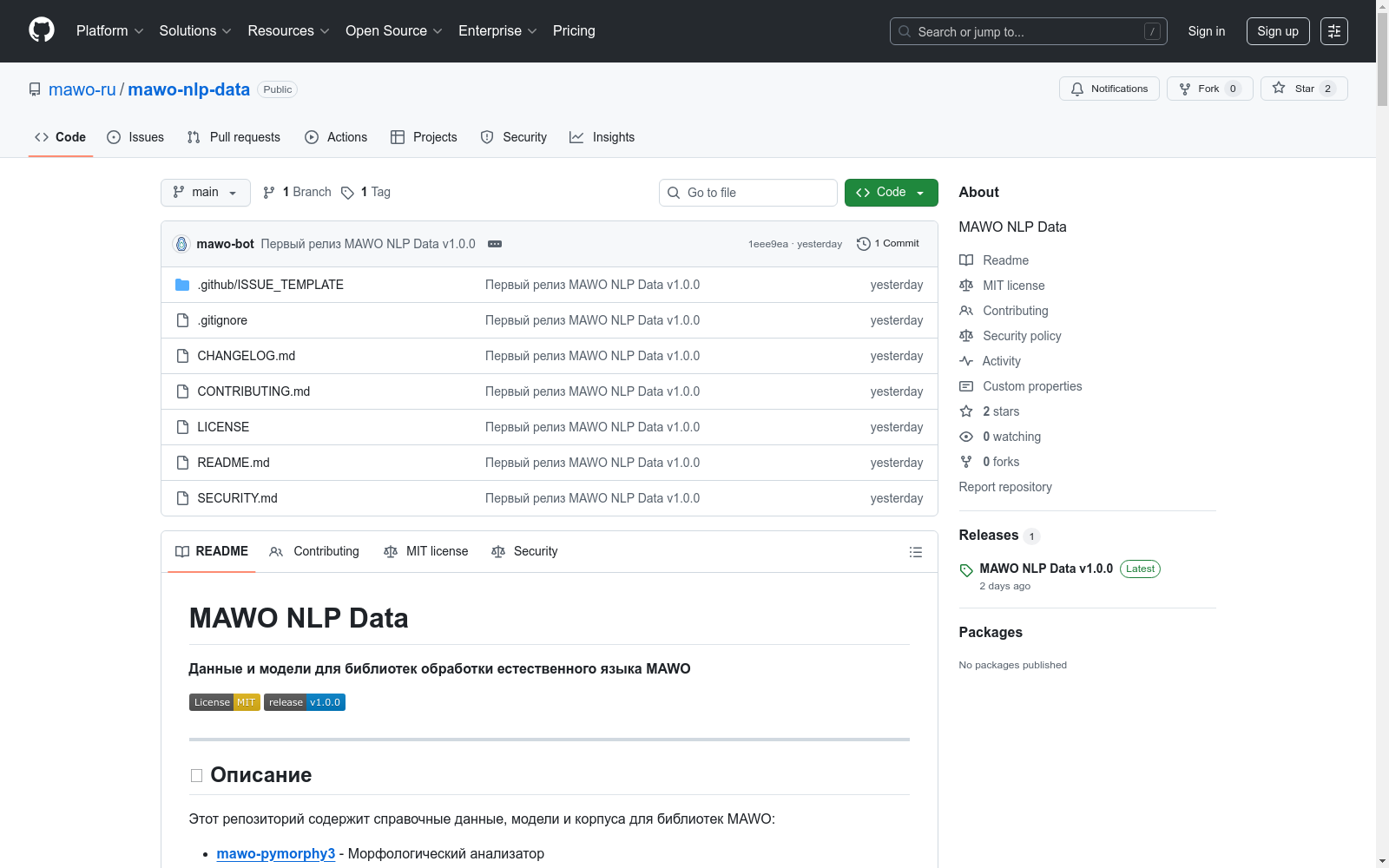The image size is (1389, 868).
Task: Switch to the Pull requests tab
Action: [x=234, y=137]
